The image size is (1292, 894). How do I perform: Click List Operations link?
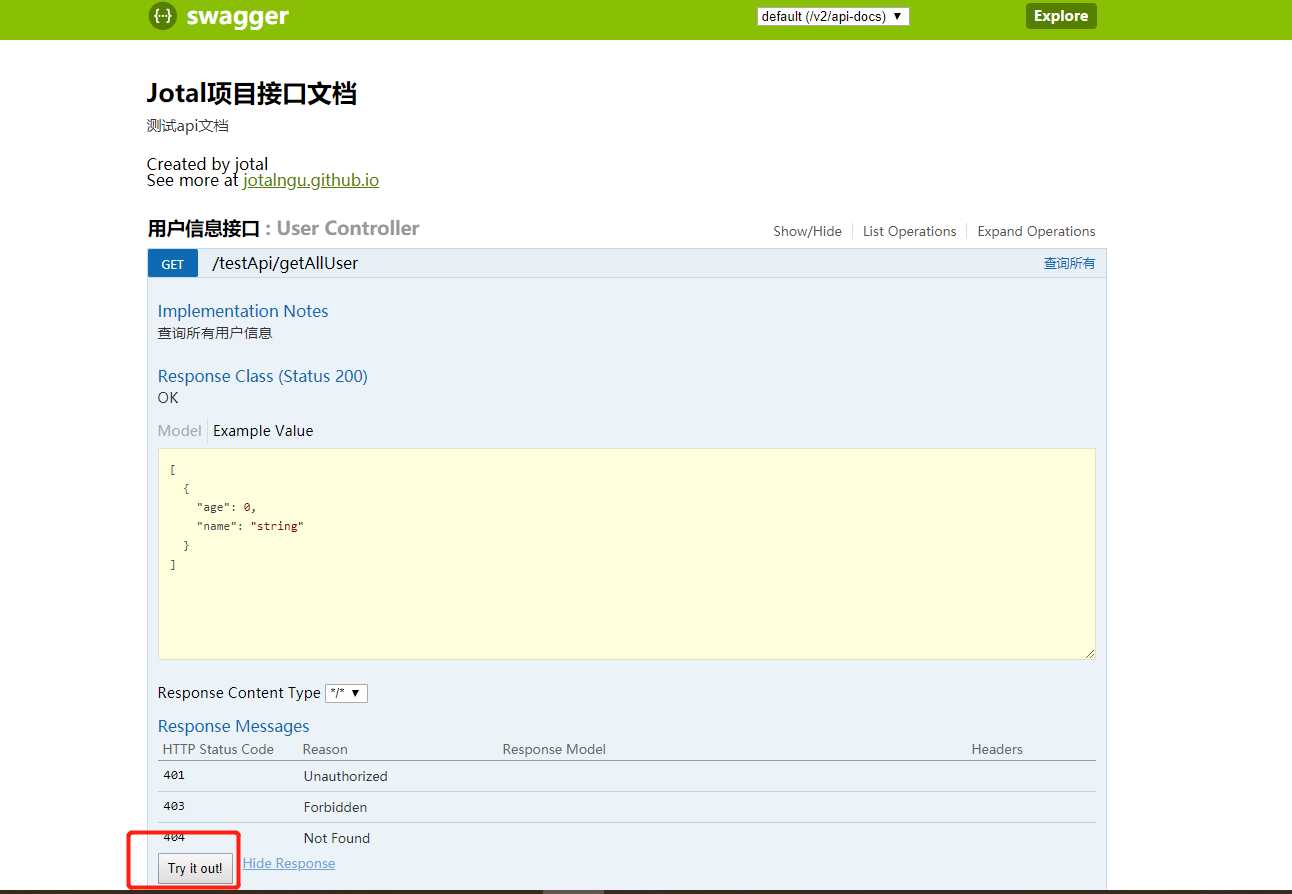pyautogui.click(x=909, y=231)
